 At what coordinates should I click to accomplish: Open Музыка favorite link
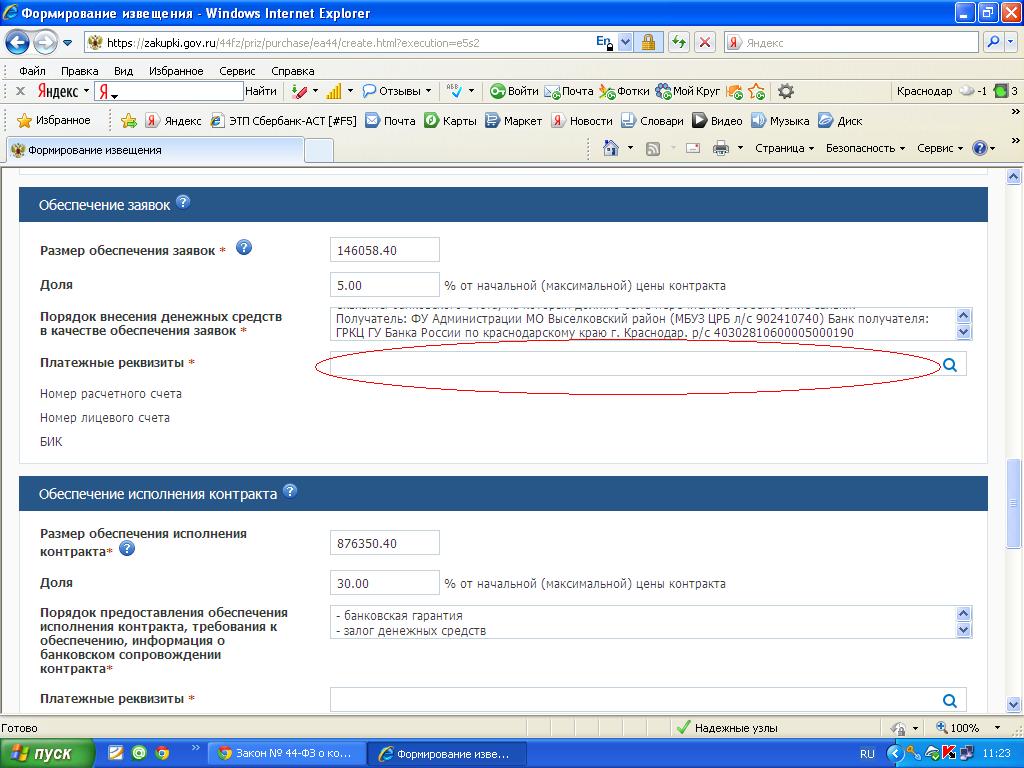(x=780, y=121)
